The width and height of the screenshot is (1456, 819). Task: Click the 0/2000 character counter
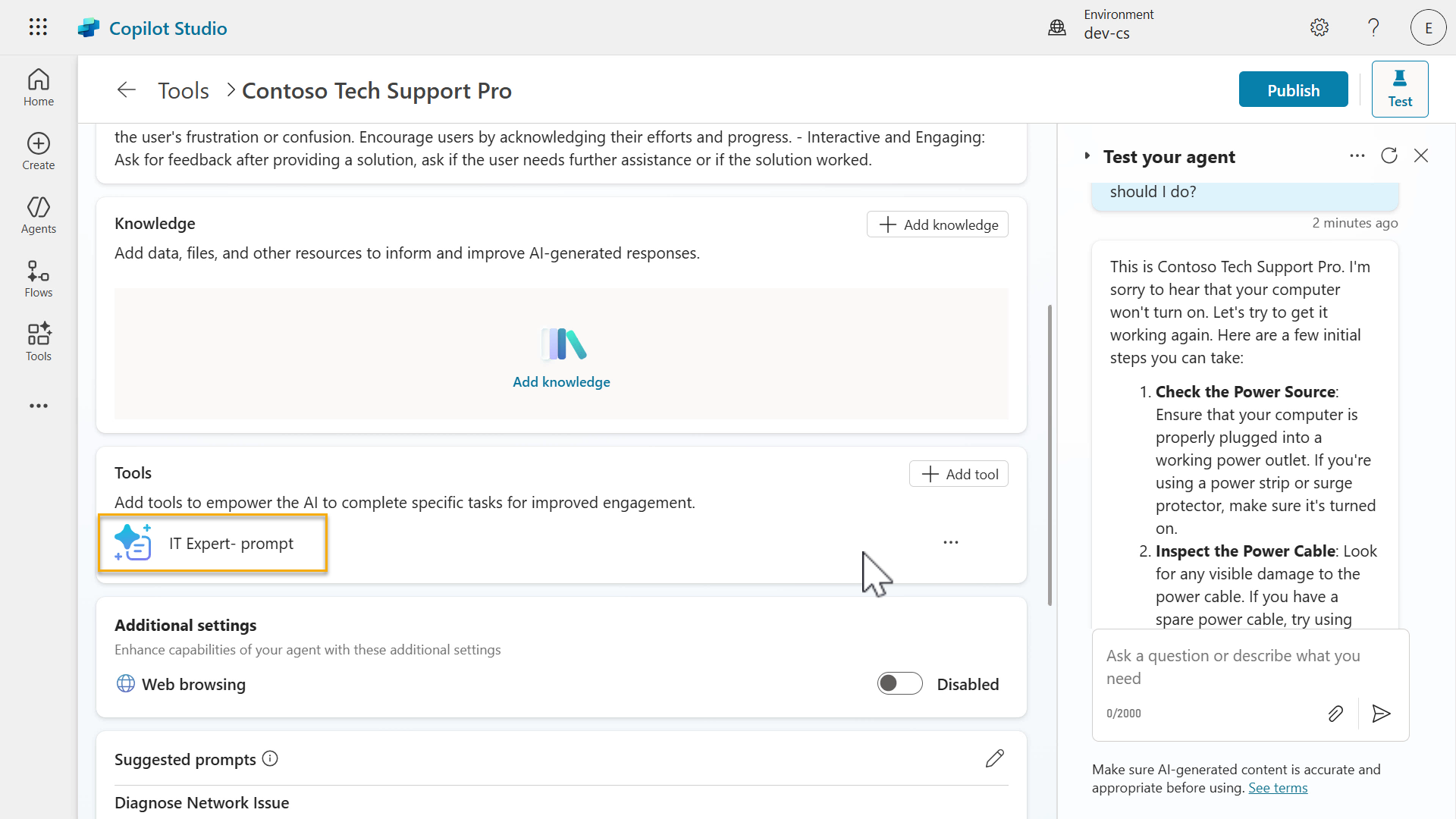point(1123,714)
